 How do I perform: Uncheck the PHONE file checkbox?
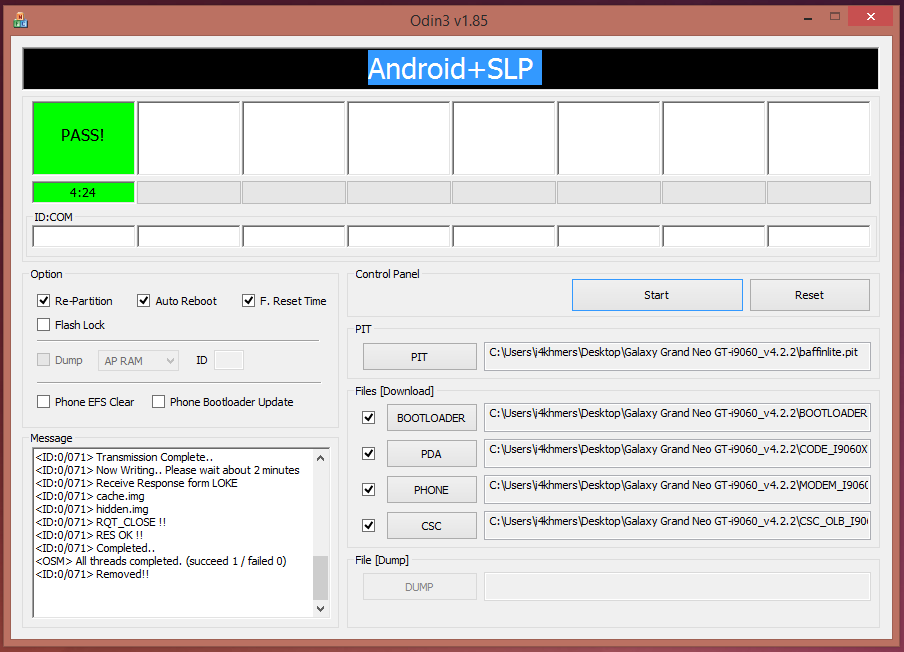pos(368,489)
